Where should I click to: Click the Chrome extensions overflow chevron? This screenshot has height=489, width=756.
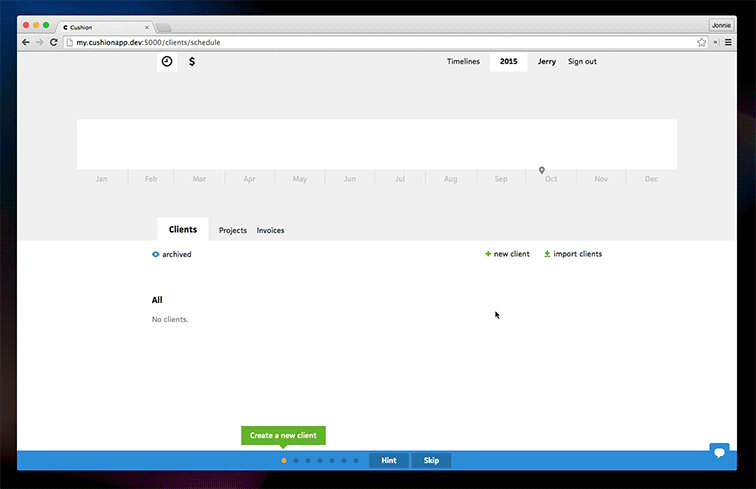tap(716, 42)
